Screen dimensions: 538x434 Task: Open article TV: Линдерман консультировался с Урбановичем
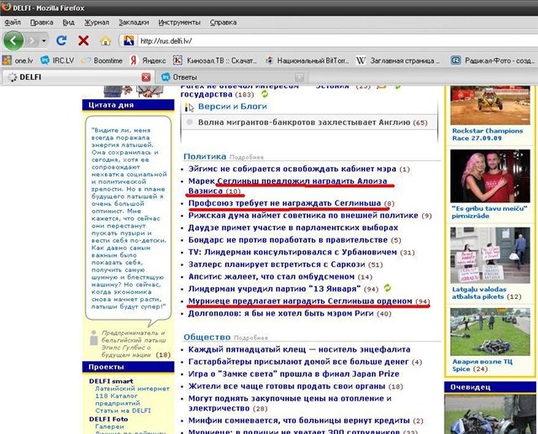click(x=293, y=252)
